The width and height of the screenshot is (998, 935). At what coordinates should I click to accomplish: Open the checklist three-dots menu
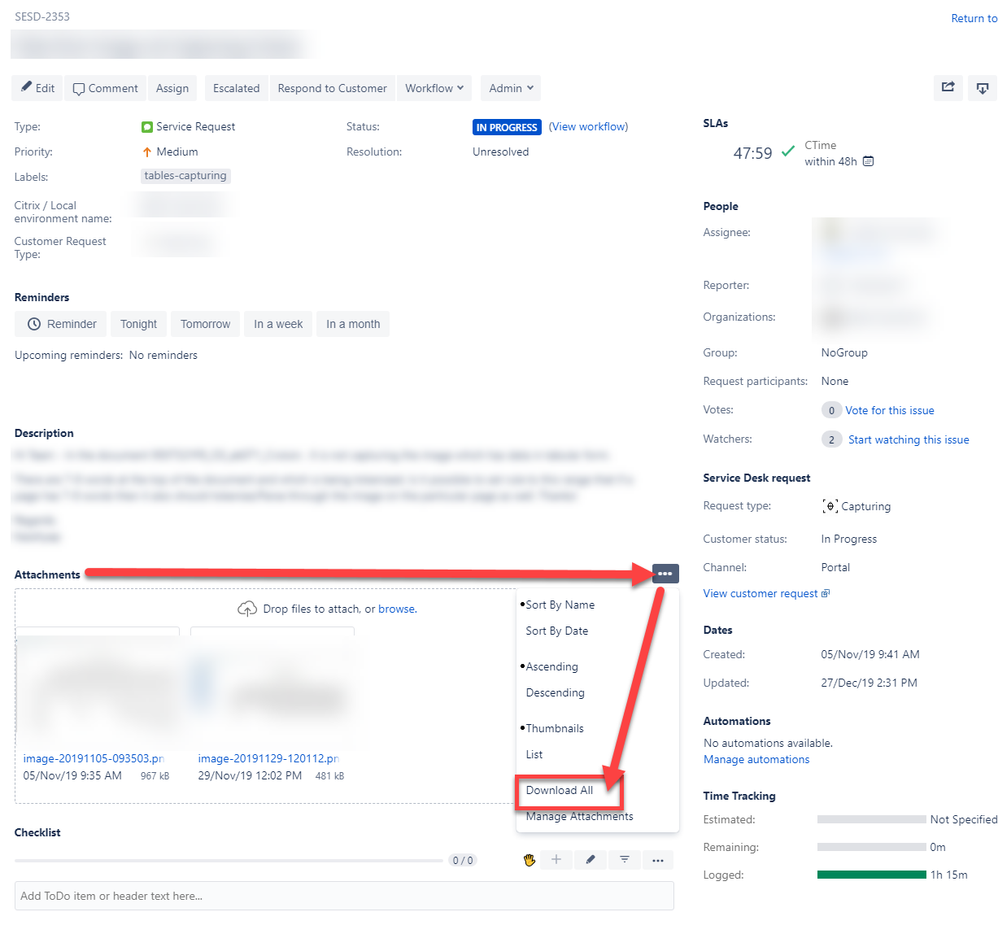coord(658,860)
